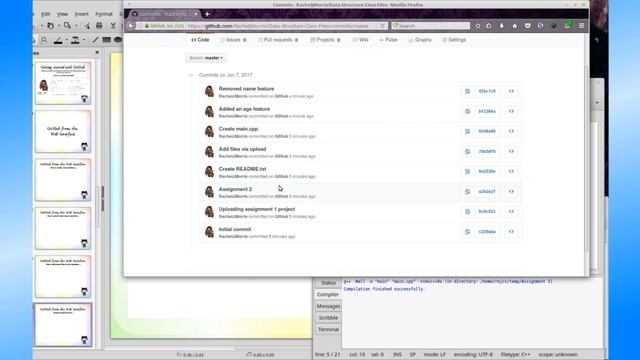Switch to Scribble tab in Geany
Viewport: 640px width, 360px height.
(328, 318)
